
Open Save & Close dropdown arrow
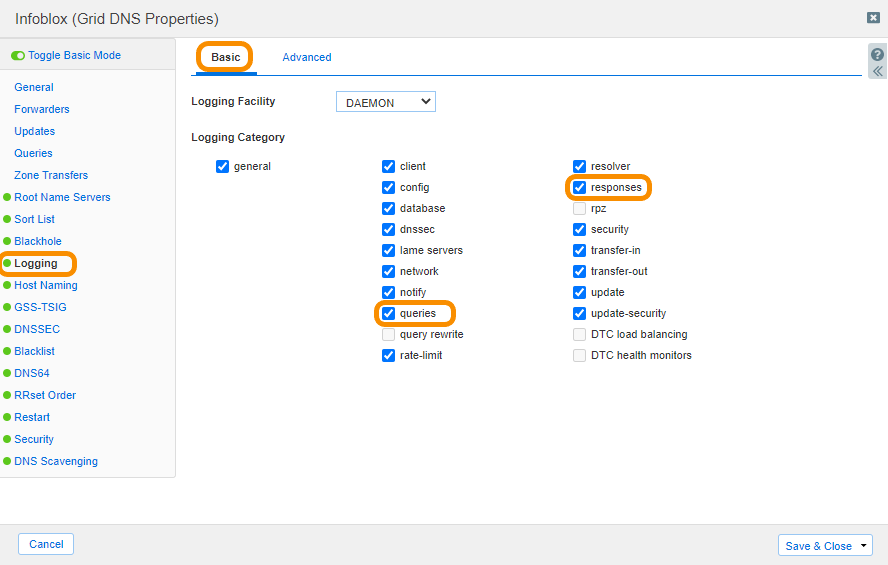click(864, 546)
